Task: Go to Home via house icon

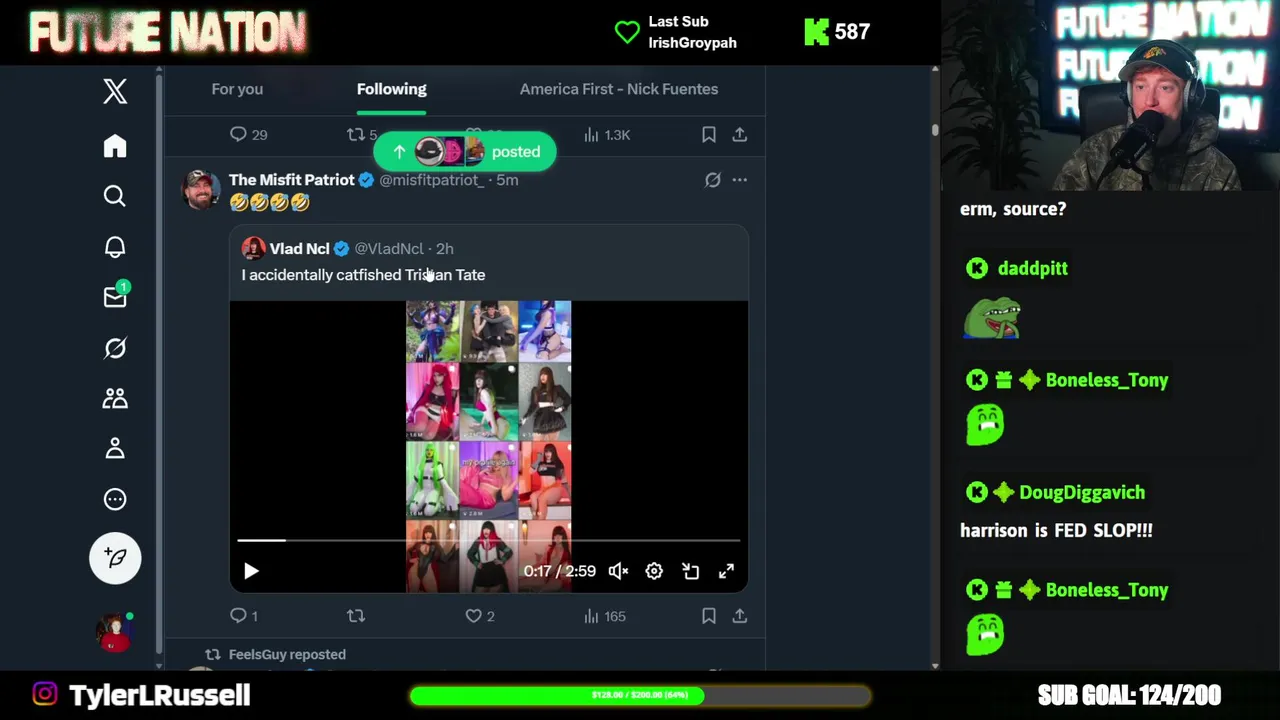Action: (x=115, y=146)
